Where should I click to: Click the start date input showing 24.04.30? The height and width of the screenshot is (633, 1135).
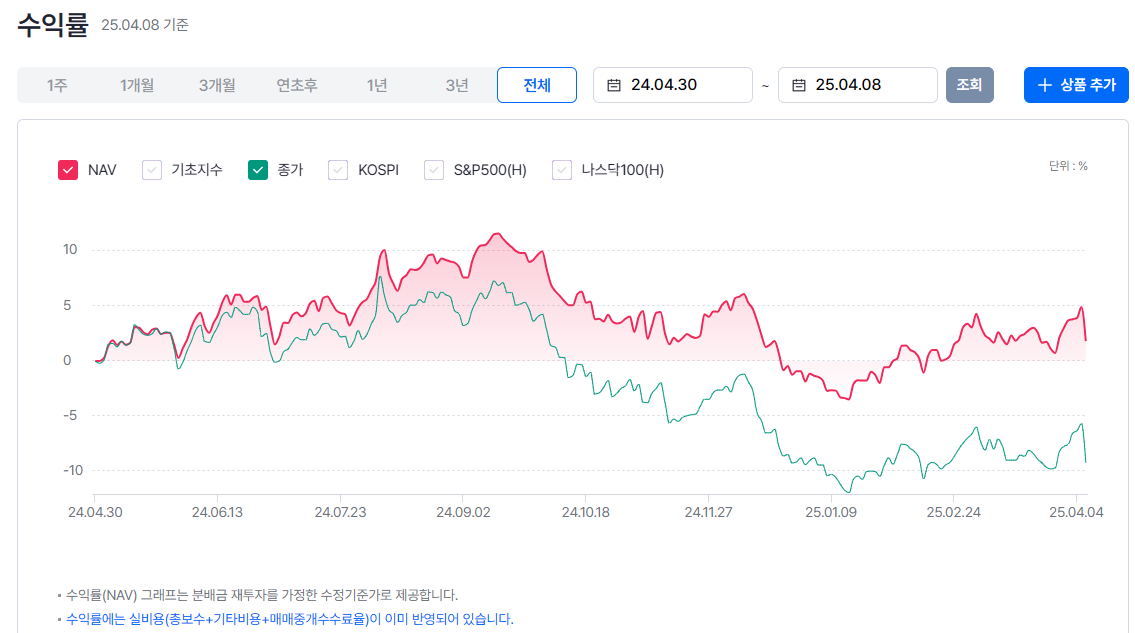(x=672, y=85)
